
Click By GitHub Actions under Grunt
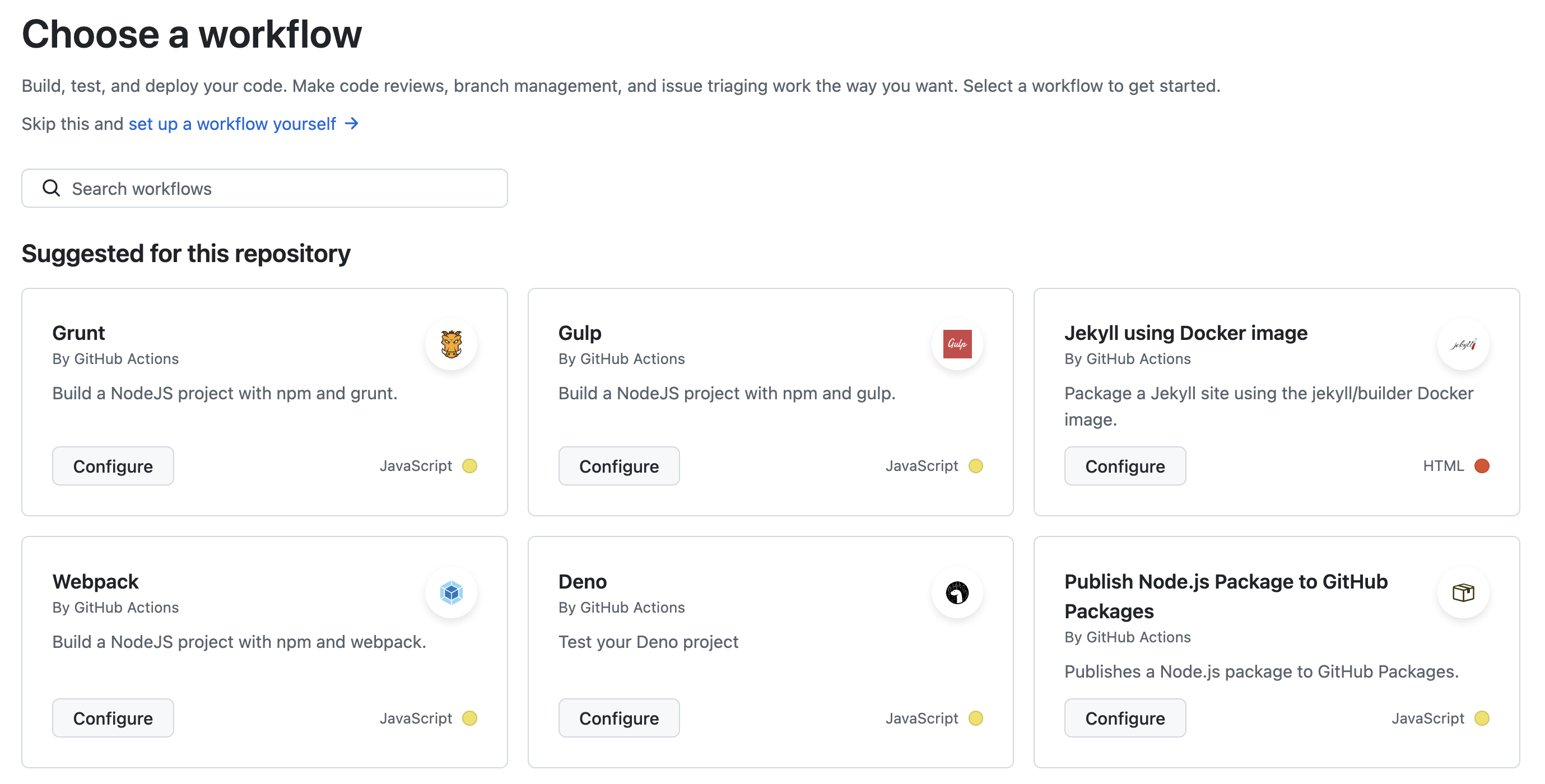point(115,358)
